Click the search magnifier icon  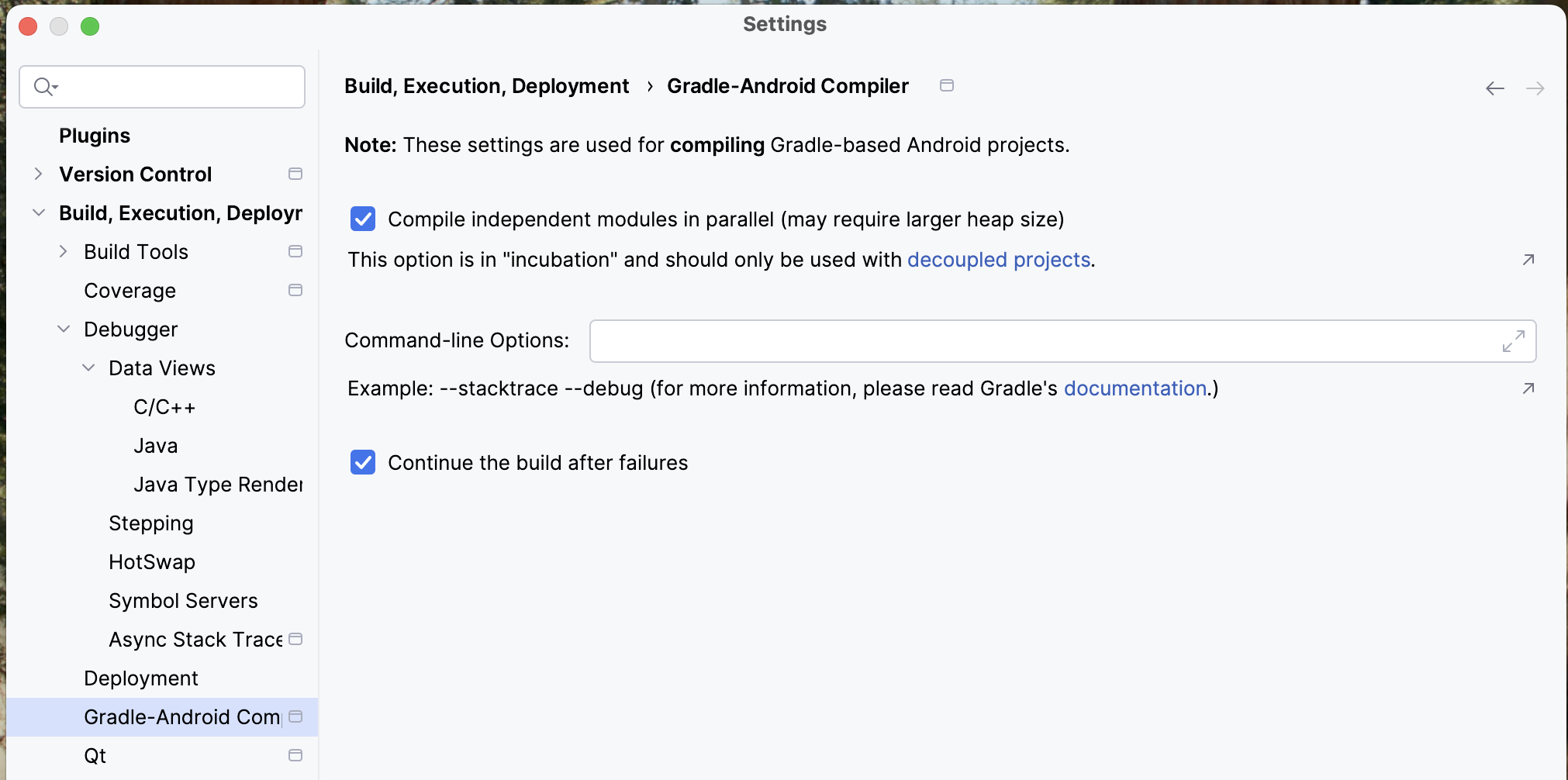[44, 86]
